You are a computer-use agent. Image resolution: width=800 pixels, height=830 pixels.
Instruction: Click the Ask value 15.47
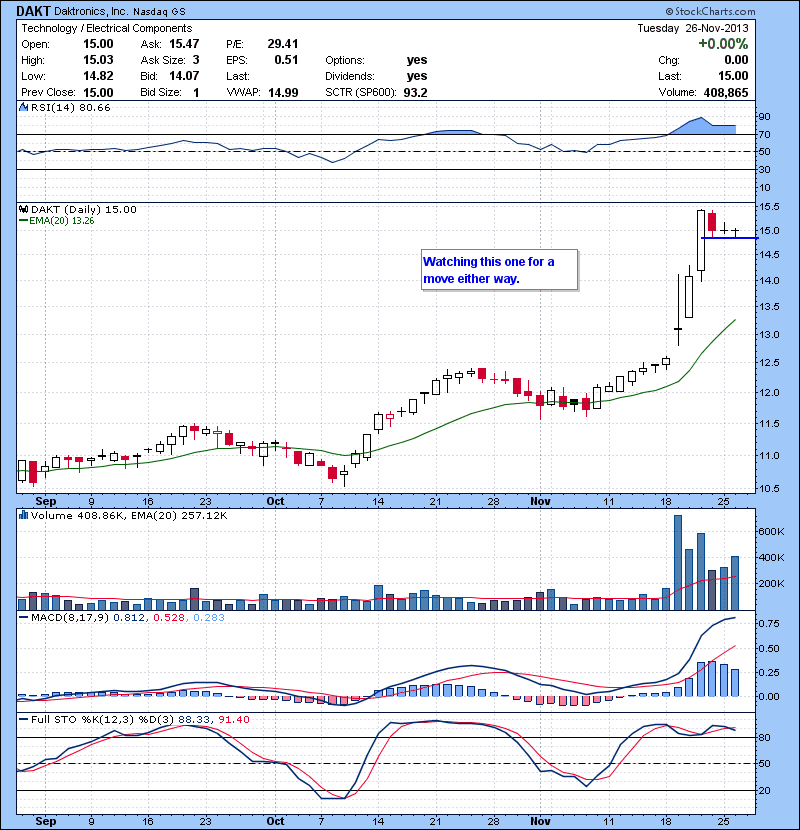184,44
